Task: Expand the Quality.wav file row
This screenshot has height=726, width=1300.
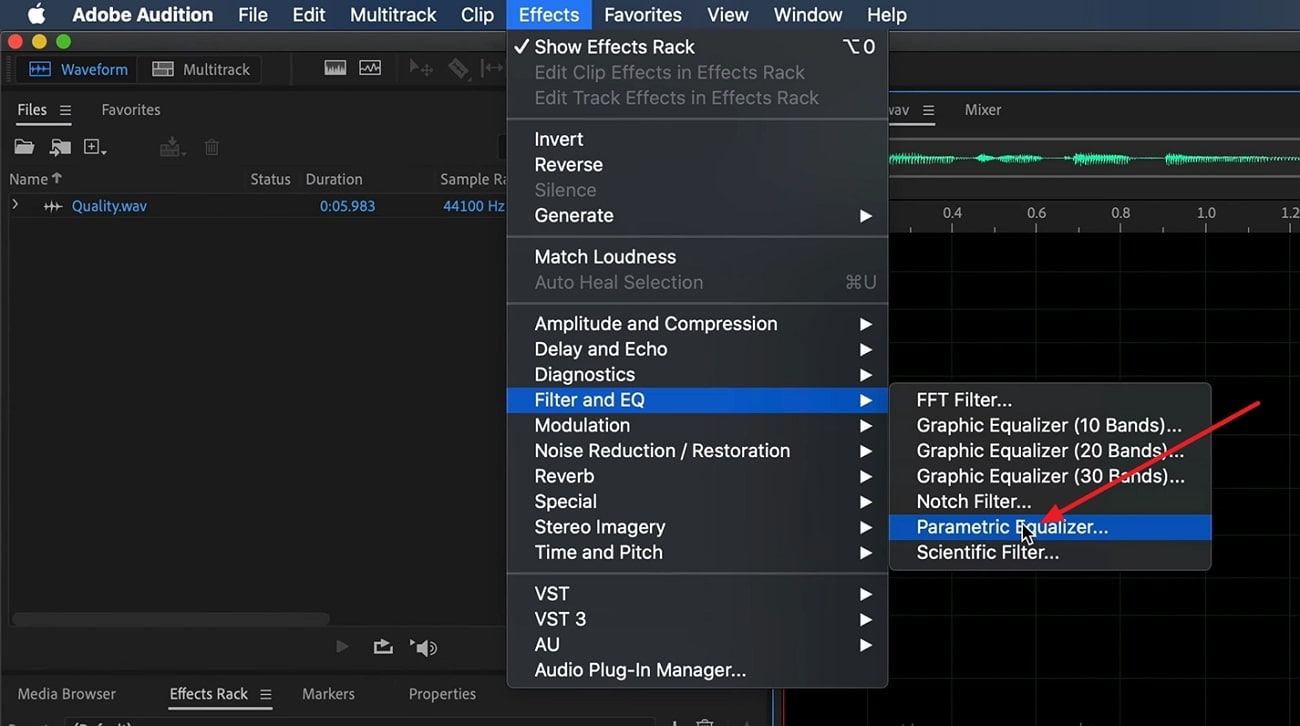Action: (x=15, y=205)
